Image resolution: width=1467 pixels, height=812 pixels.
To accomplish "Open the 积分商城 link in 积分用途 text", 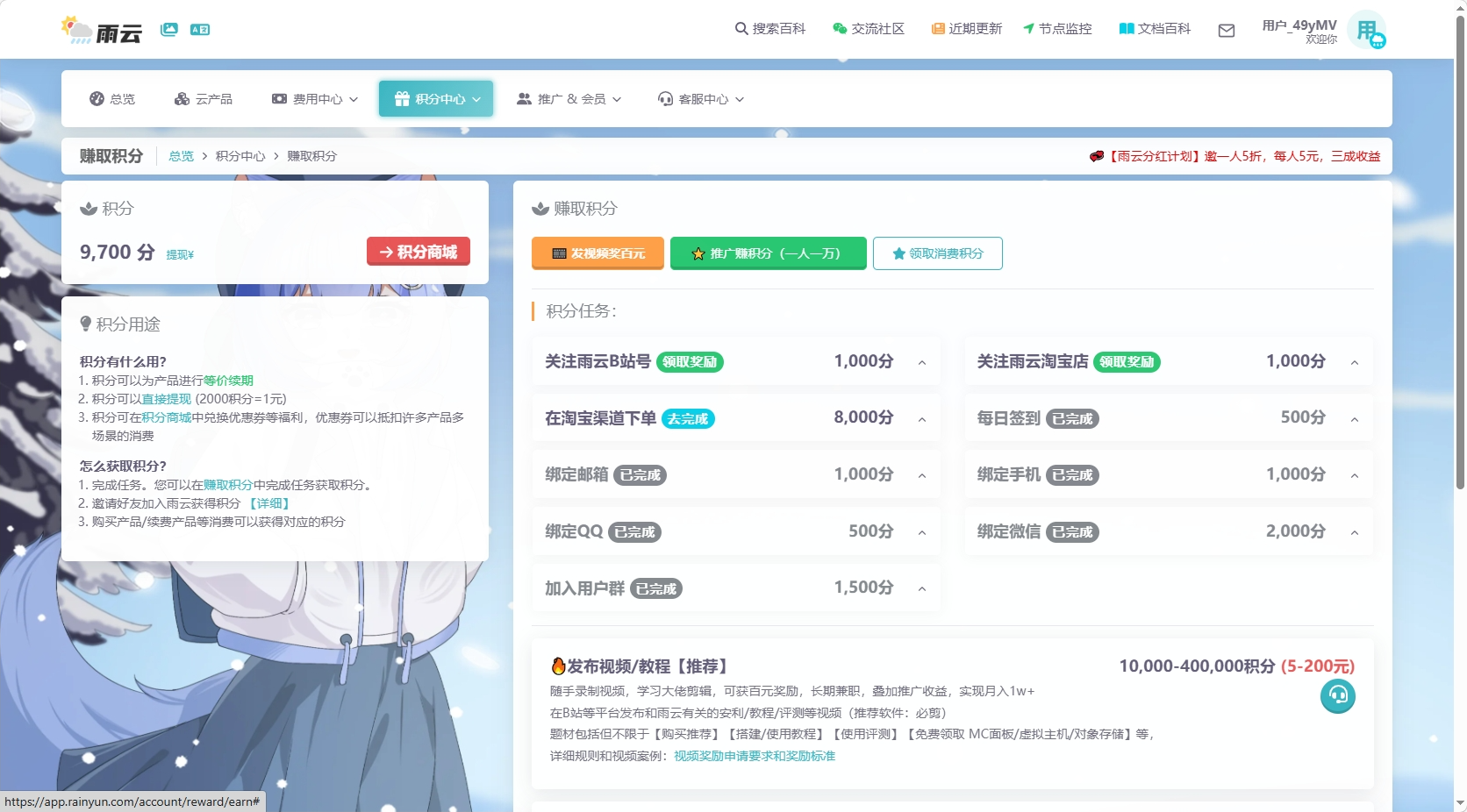I will click(x=167, y=417).
